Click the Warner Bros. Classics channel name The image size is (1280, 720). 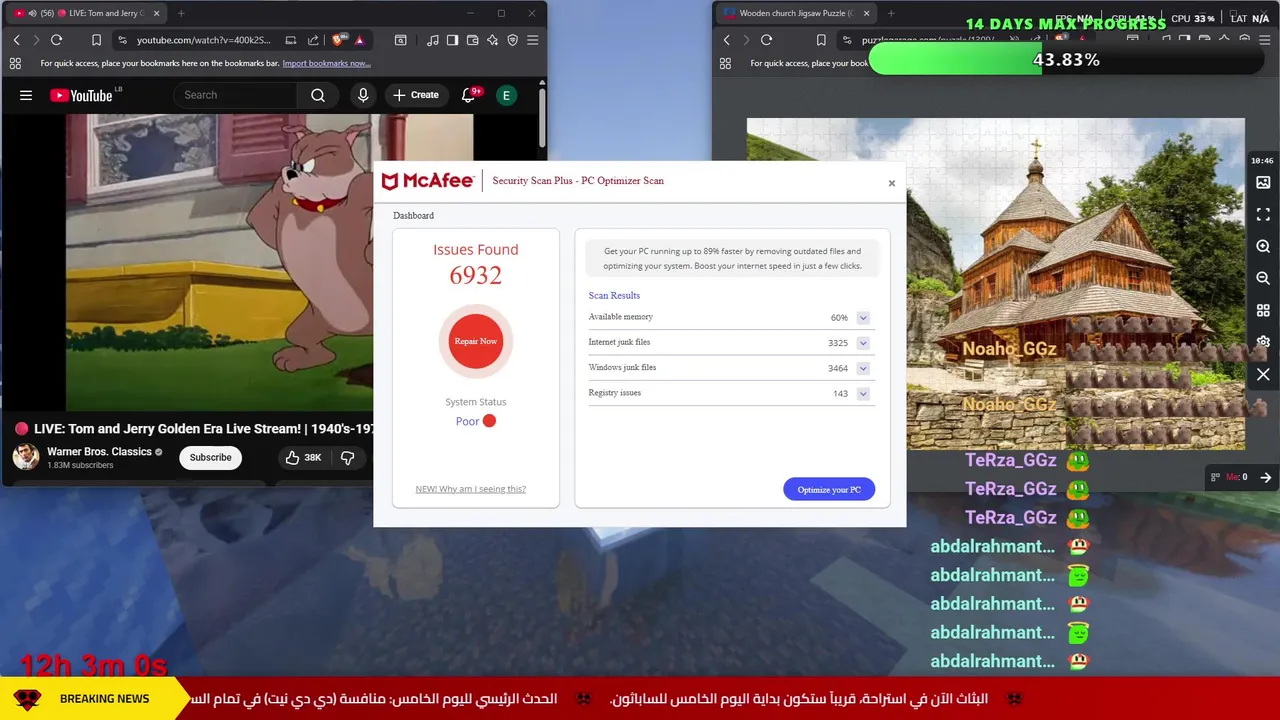[99, 451]
